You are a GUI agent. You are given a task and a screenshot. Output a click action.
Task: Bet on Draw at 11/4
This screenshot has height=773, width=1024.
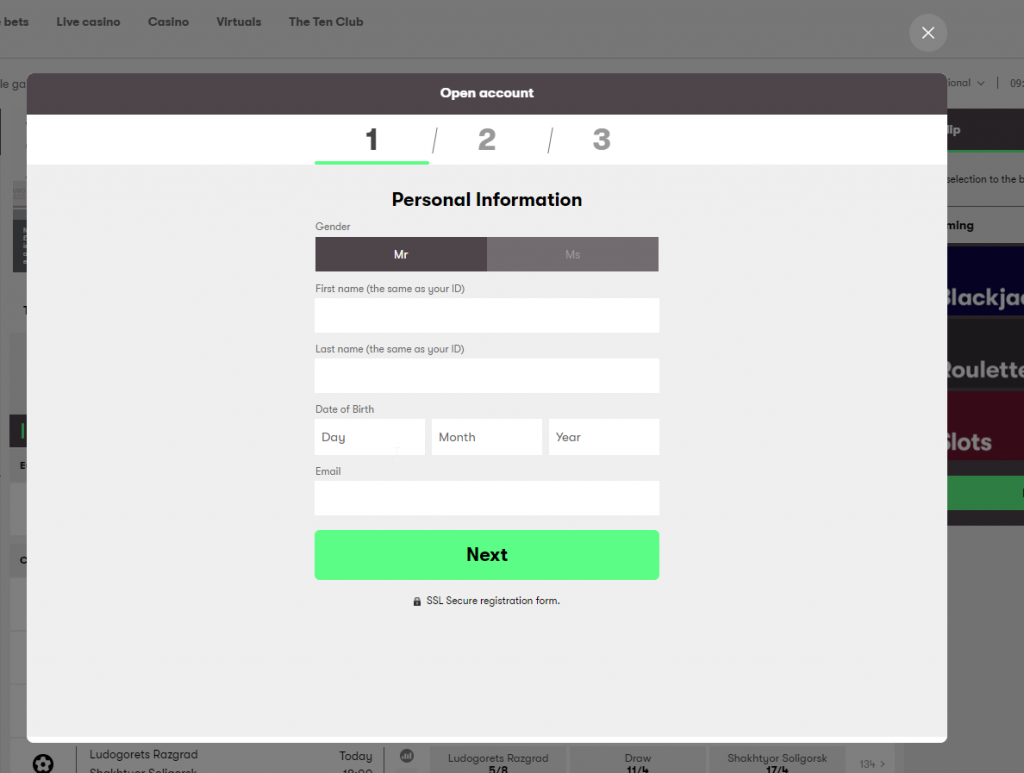pyautogui.click(x=637, y=763)
